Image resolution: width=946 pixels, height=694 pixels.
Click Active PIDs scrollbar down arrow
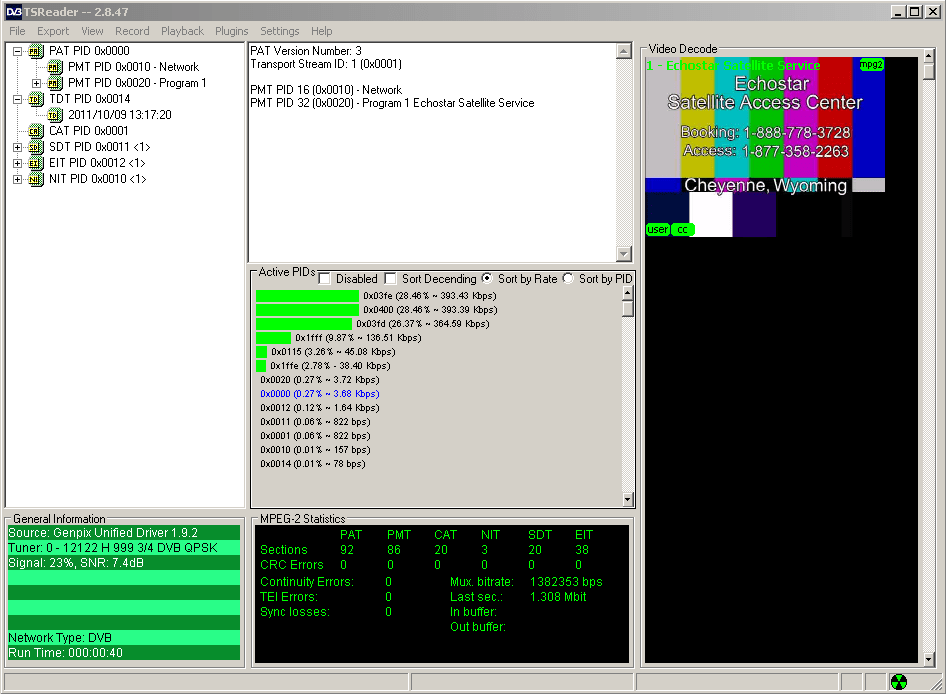[x=627, y=499]
